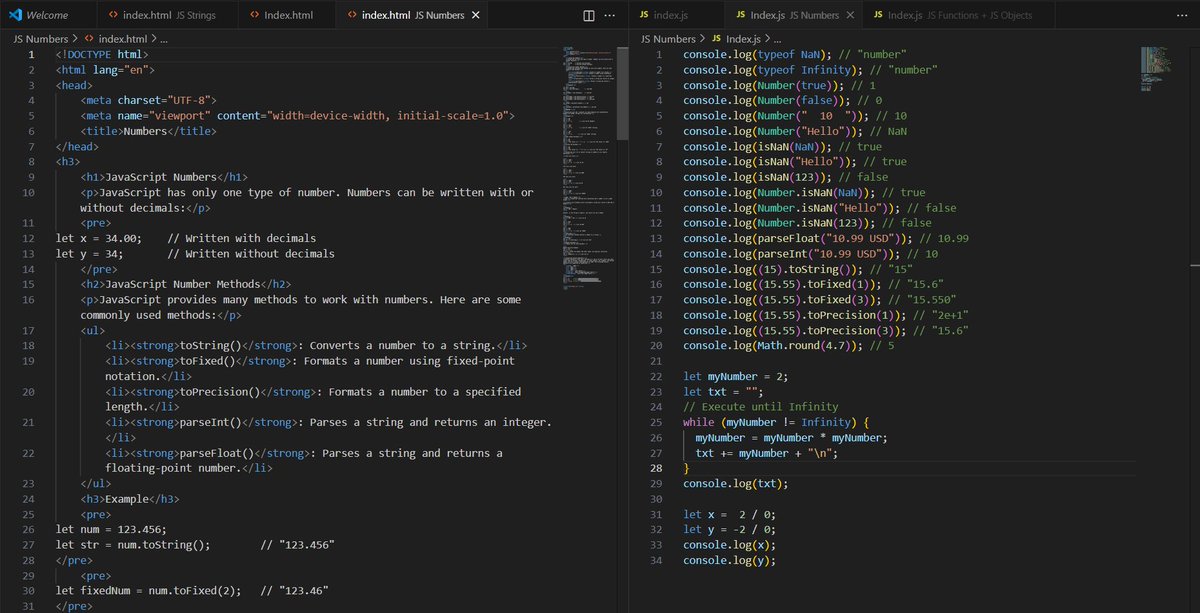
Task: Click the toString() list item line
Action: click(x=316, y=346)
